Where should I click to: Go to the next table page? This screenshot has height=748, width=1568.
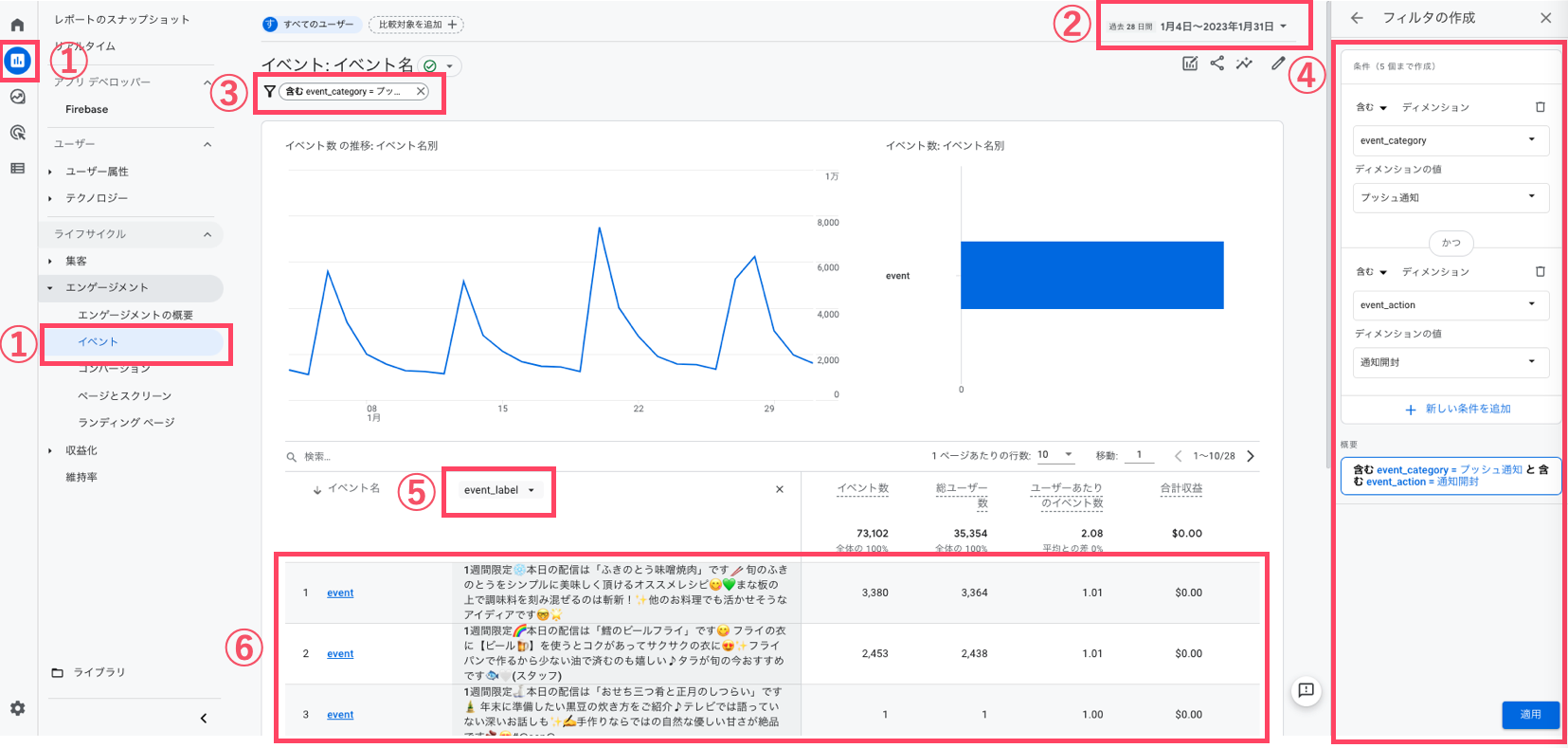coord(1251,456)
